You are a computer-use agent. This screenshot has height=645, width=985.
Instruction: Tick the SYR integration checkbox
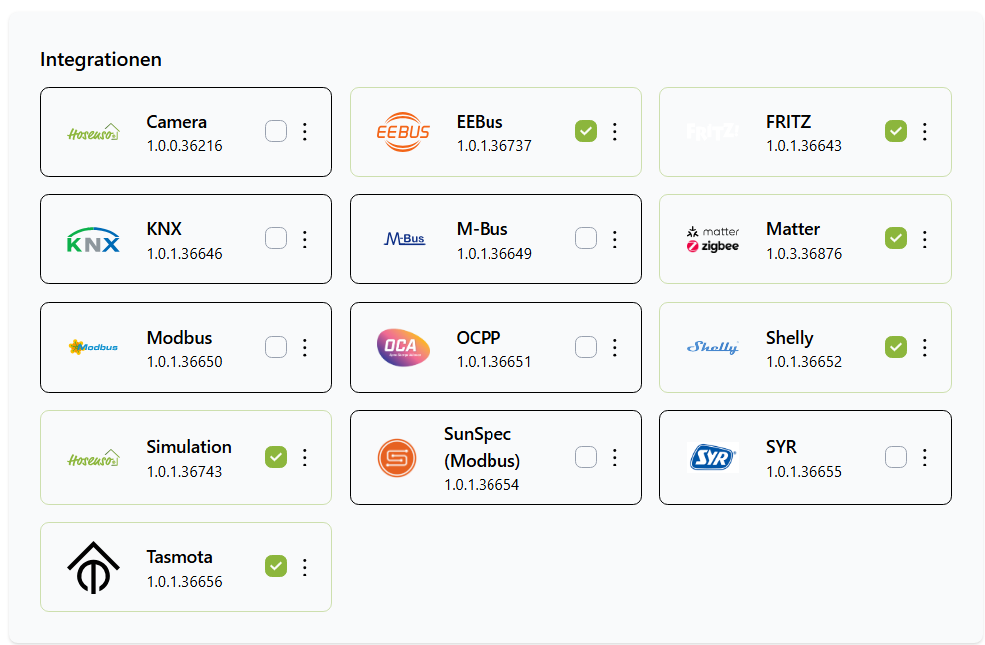[896, 457]
